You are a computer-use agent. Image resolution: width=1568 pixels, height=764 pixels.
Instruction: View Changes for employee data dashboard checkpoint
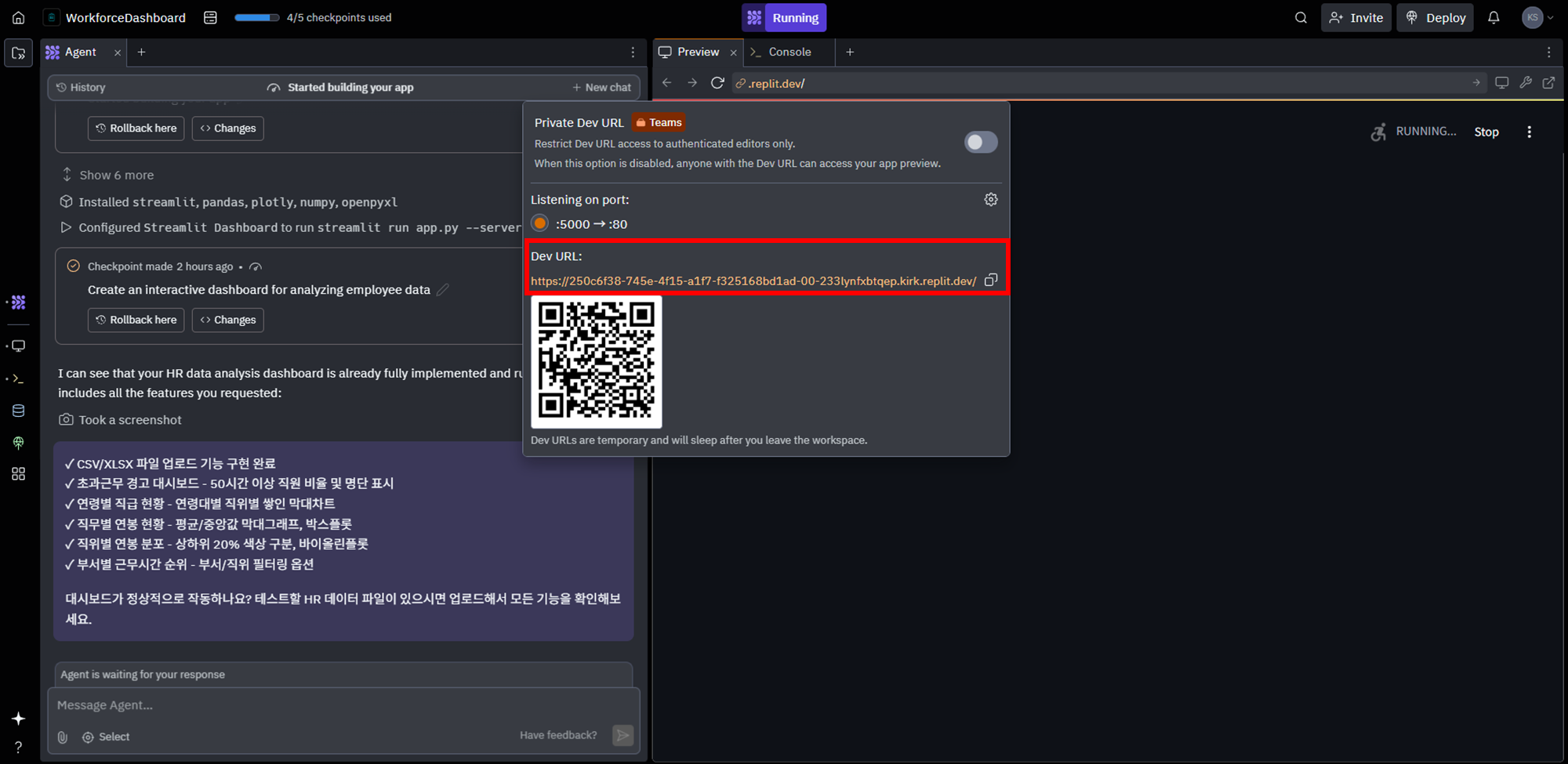click(228, 320)
